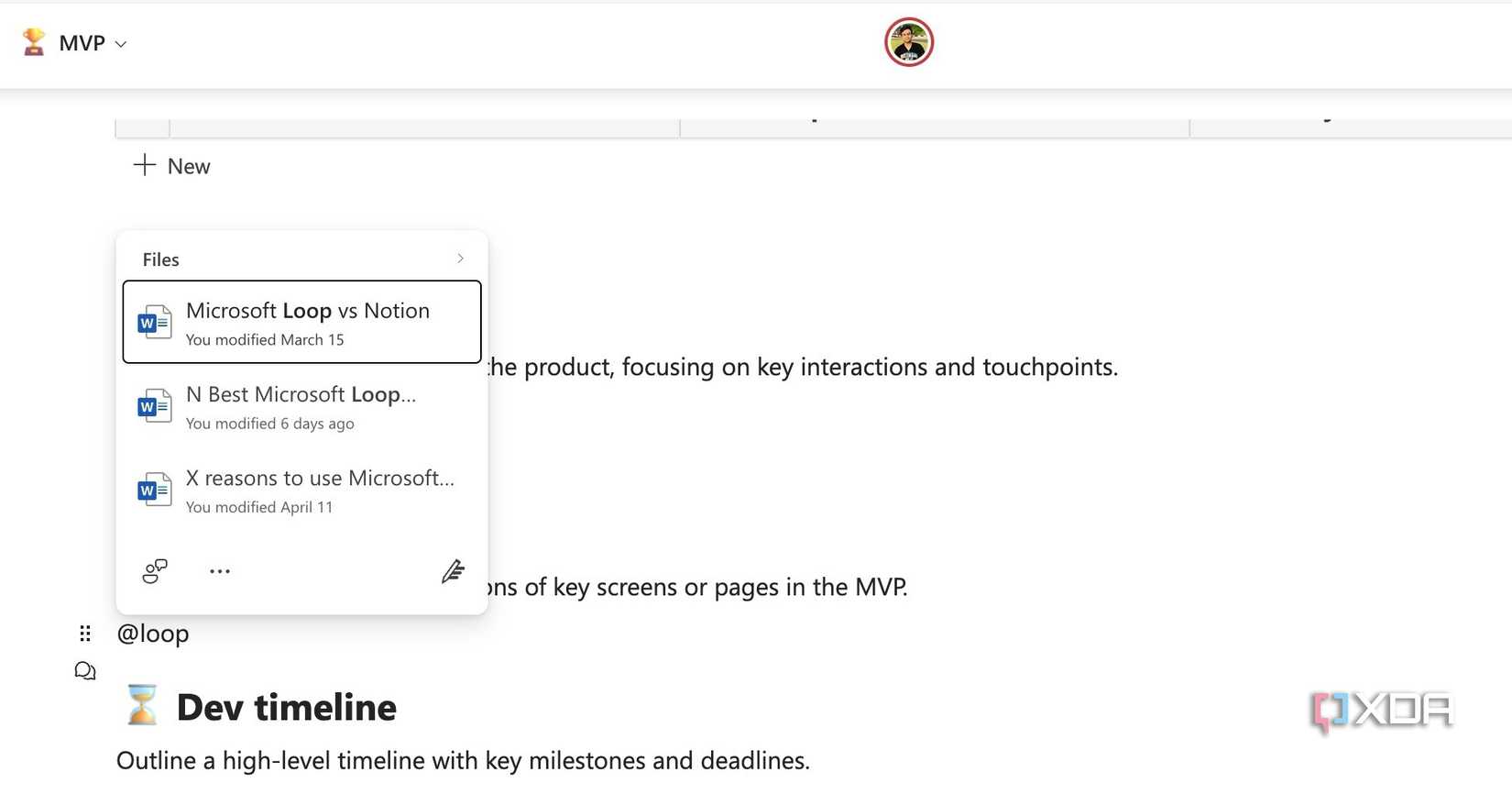This screenshot has width=1512, height=794.
Task: Click the @loop mention text
Action: tap(153, 634)
